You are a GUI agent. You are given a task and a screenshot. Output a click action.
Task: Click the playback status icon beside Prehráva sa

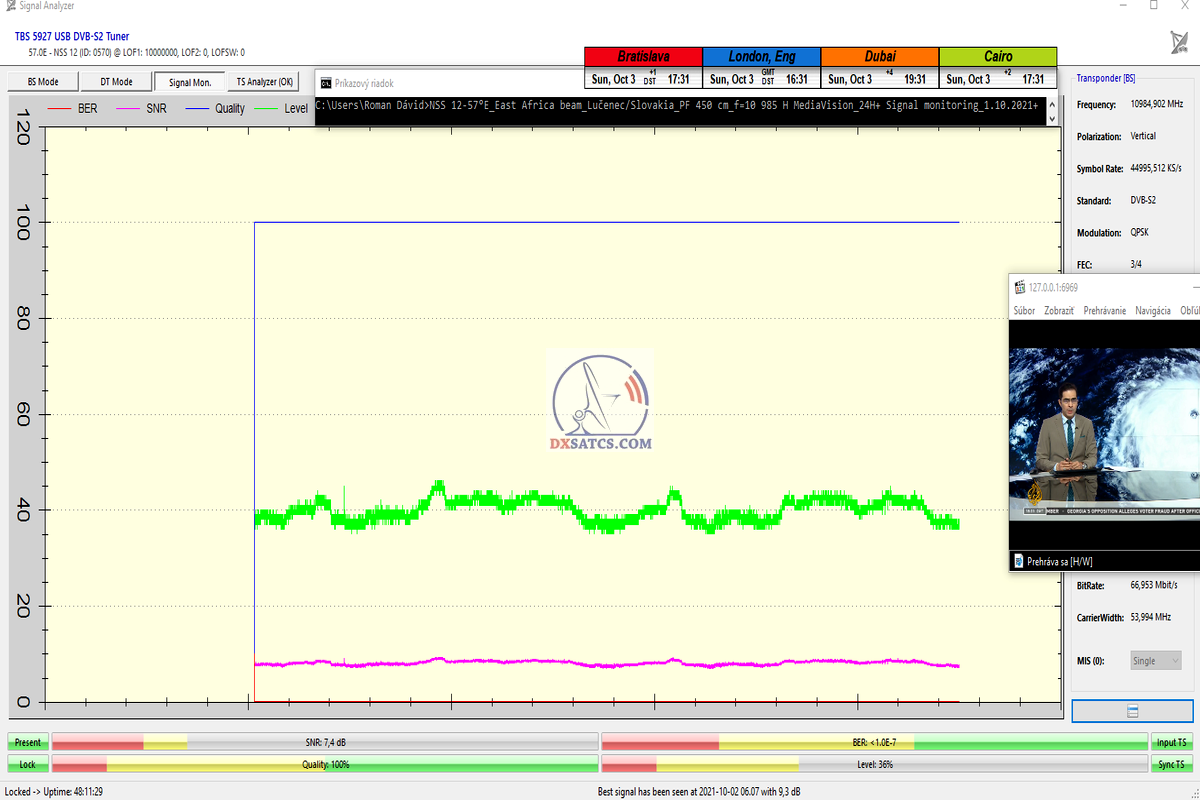tap(1018, 561)
